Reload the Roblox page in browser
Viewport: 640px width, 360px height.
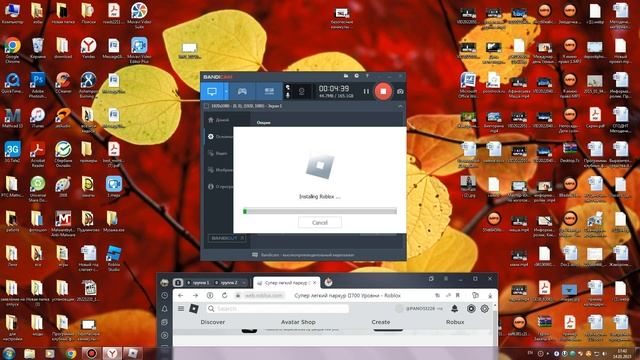pyautogui.click(x=224, y=295)
